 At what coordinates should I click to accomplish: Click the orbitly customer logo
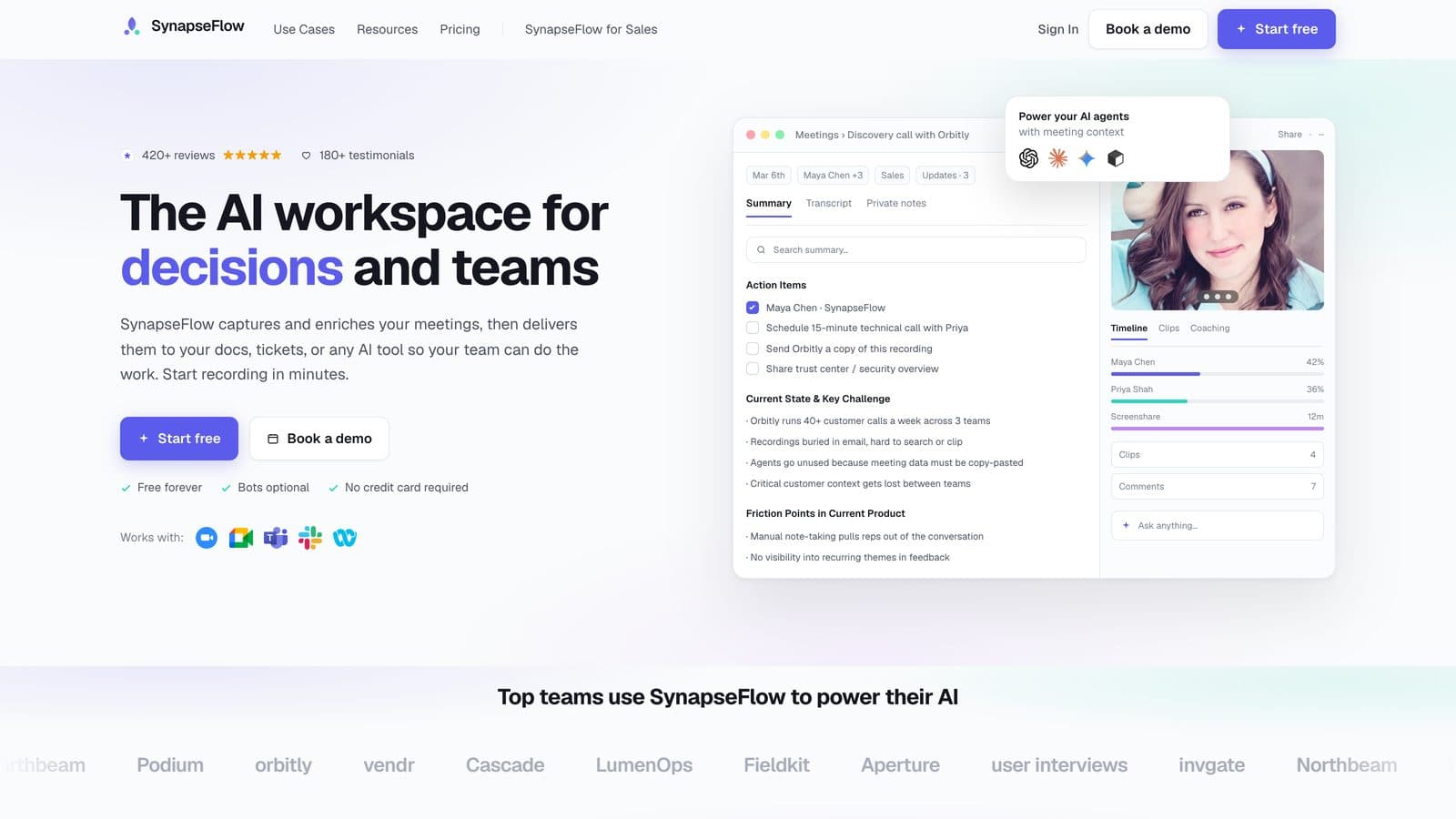283,765
